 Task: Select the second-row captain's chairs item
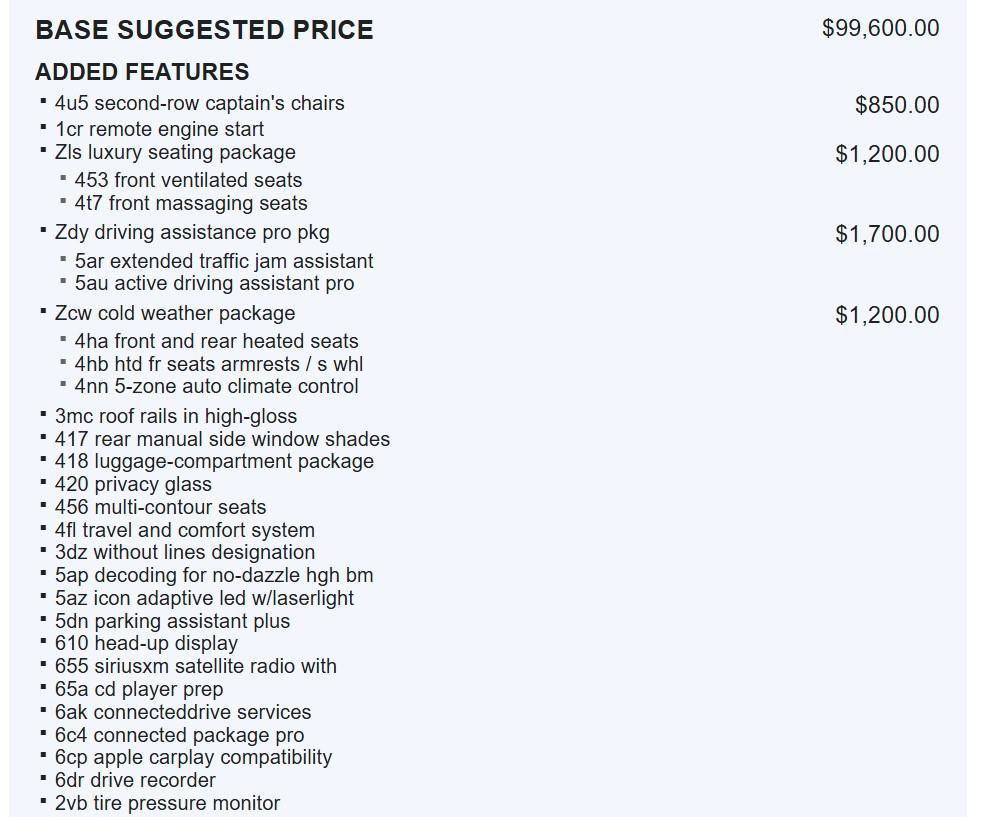click(199, 103)
